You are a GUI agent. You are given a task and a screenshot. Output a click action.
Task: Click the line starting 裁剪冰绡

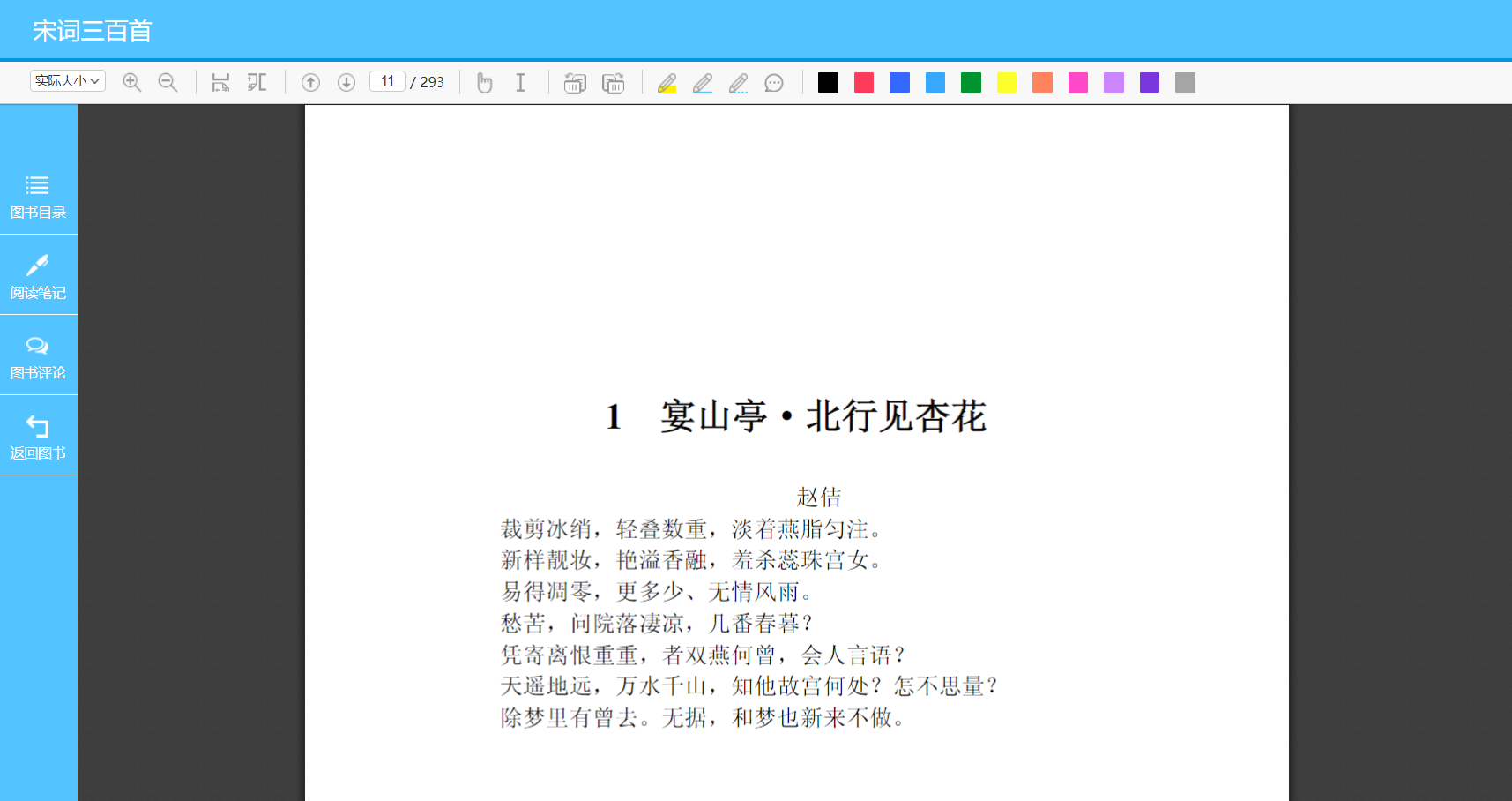point(691,529)
